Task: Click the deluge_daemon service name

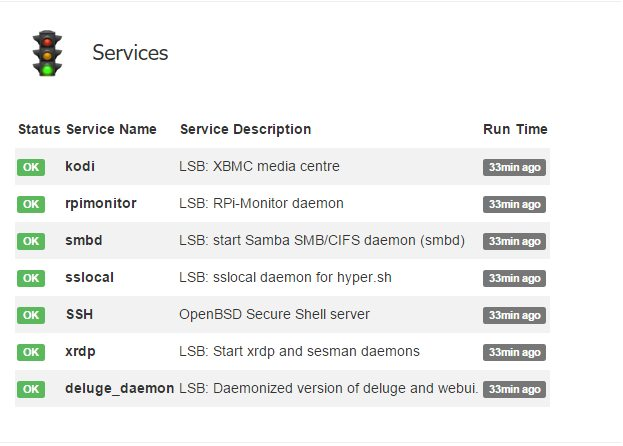Action: click(x=120, y=388)
